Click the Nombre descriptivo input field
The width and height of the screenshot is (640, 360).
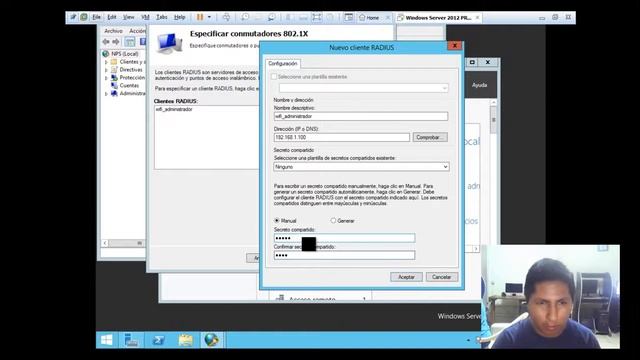361,116
